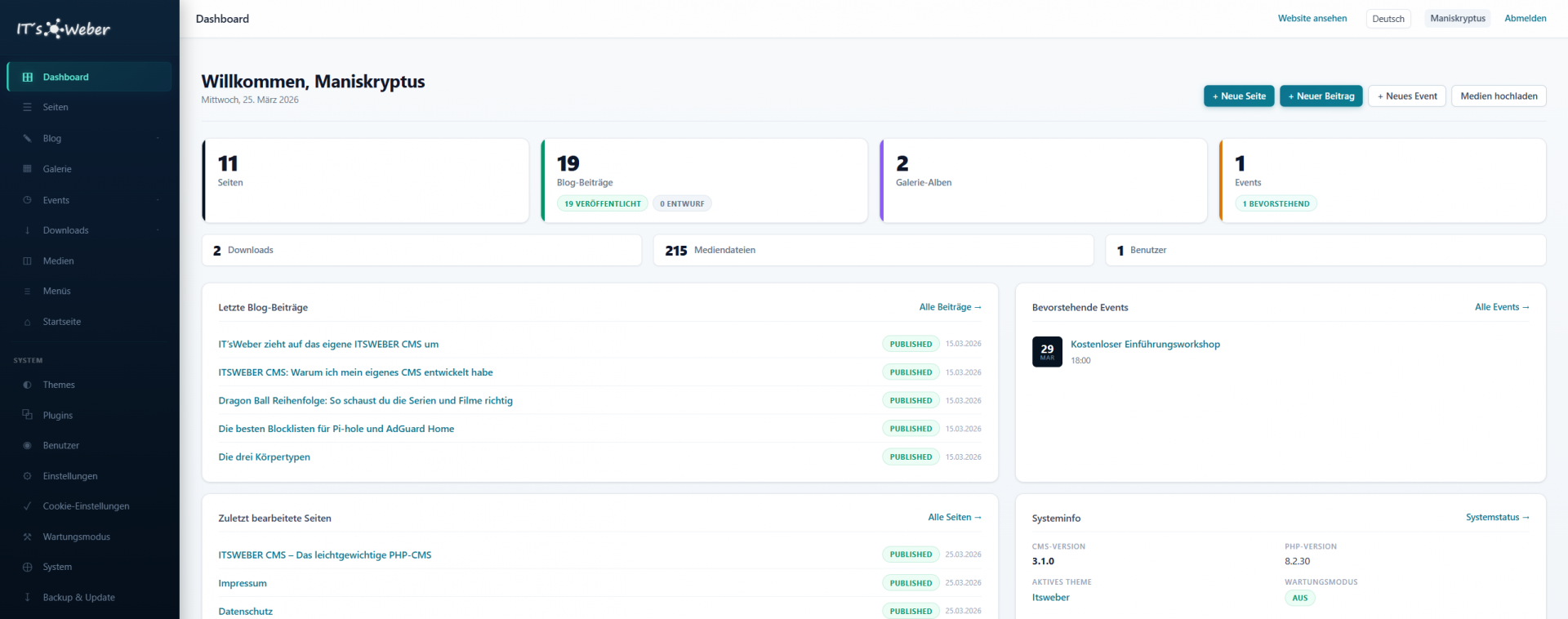Click Alle Beiträge link
This screenshot has width=1568, height=619.
pos(950,307)
